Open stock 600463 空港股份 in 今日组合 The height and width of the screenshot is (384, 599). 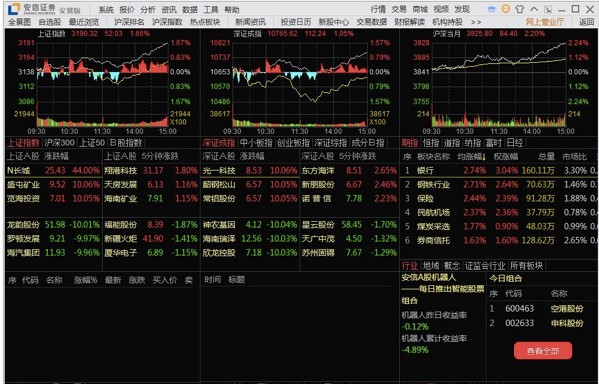542,309
